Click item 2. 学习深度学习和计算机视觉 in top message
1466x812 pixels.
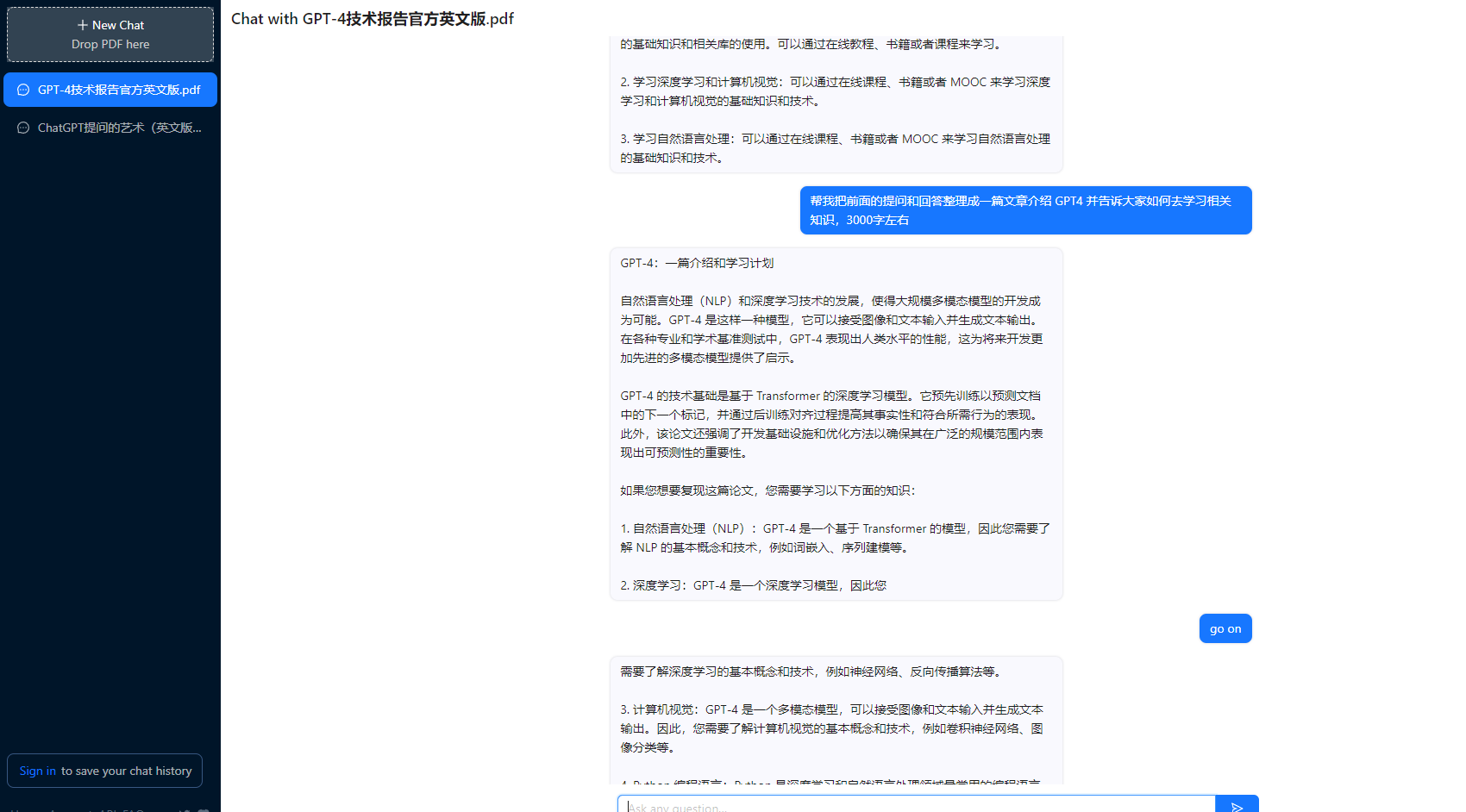click(x=835, y=91)
